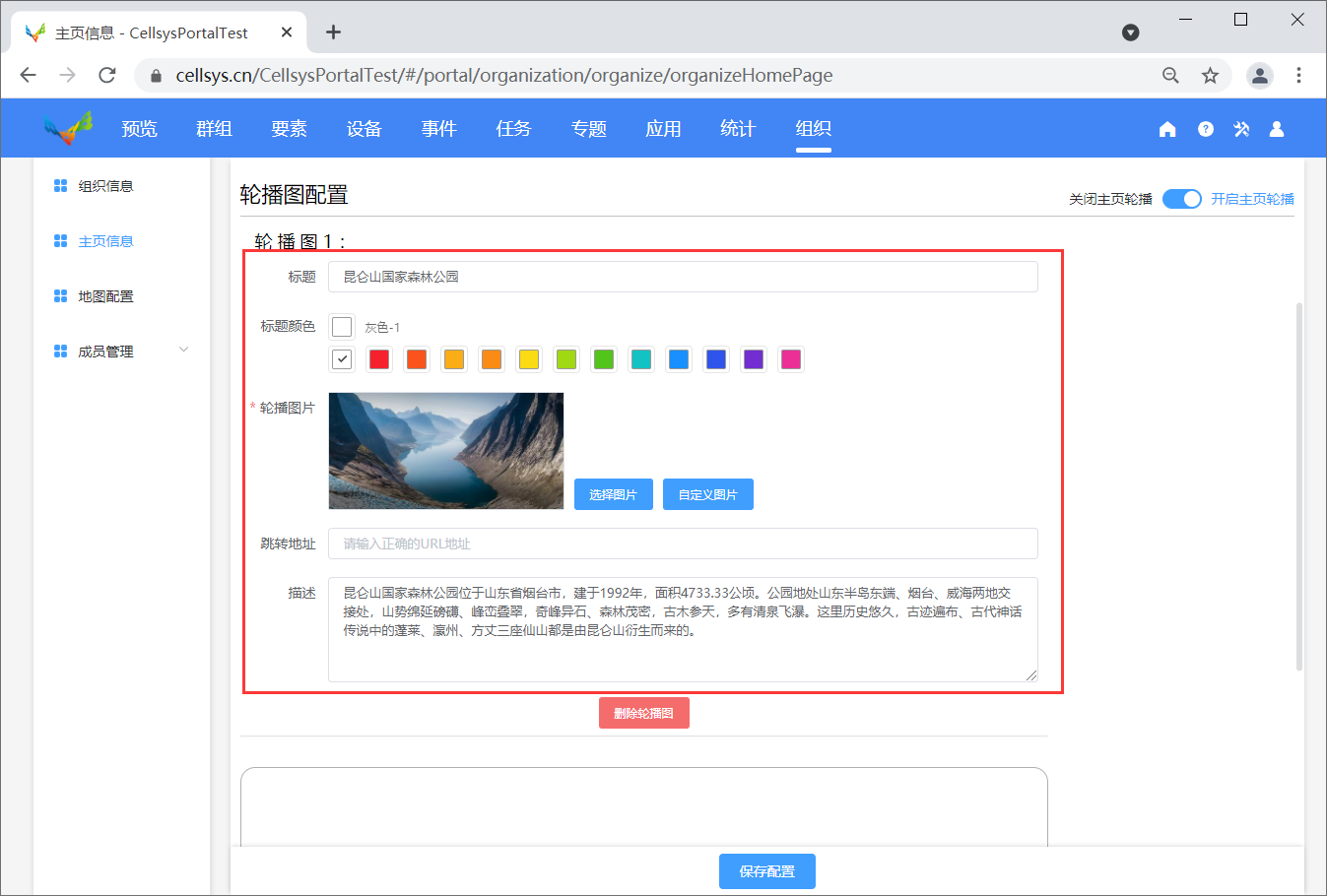
Task: Expand the 成员管理 submenu arrow
Action: click(x=183, y=351)
